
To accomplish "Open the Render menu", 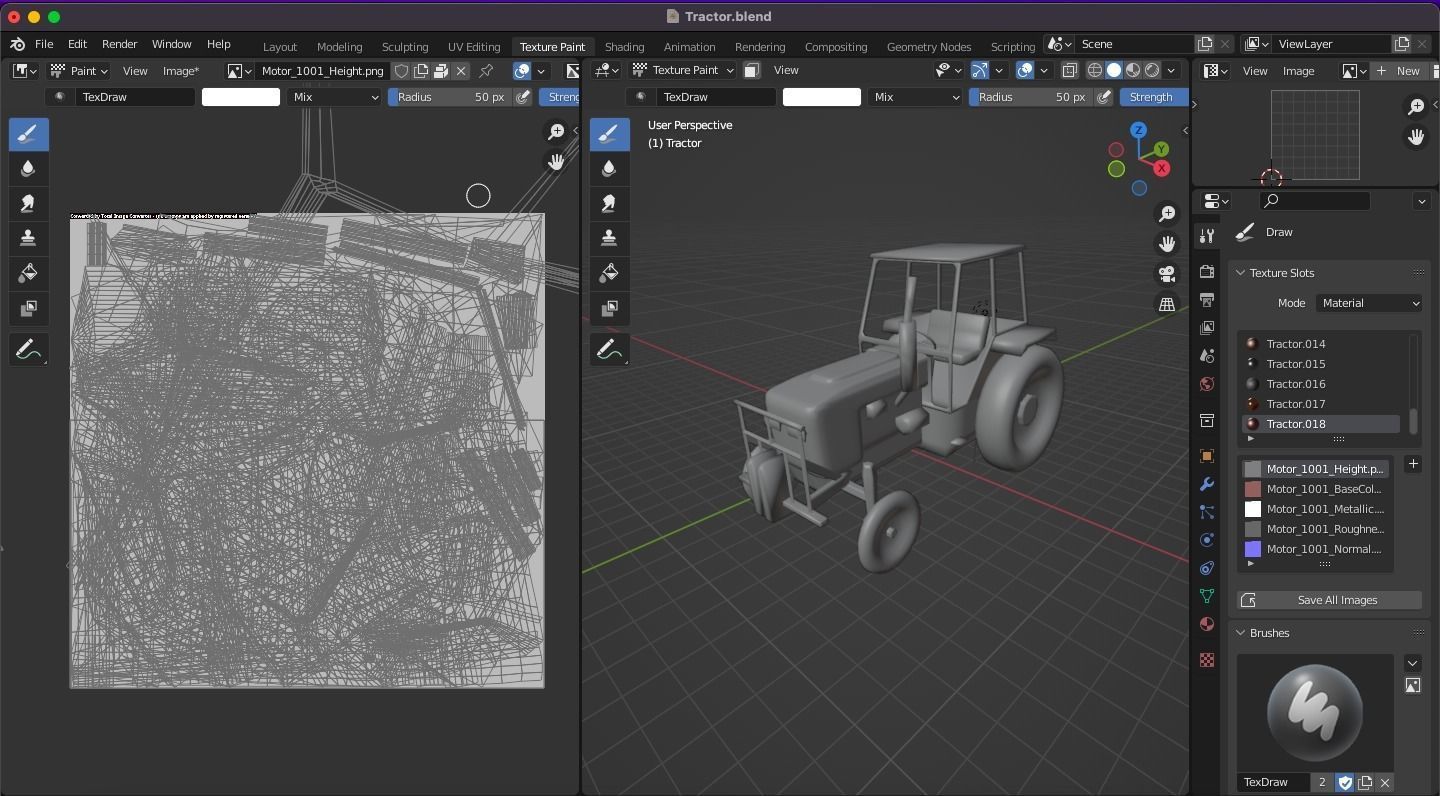I will 119,44.
